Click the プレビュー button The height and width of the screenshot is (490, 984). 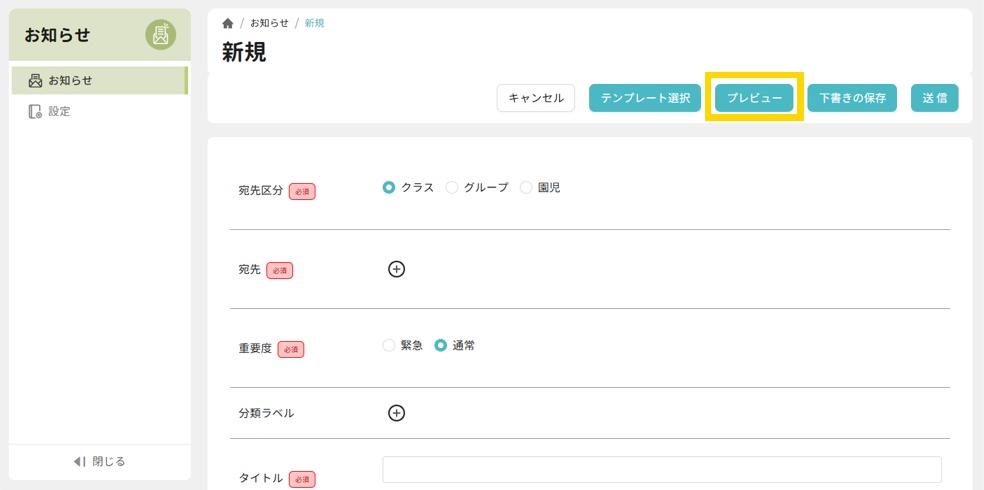coord(754,98)
